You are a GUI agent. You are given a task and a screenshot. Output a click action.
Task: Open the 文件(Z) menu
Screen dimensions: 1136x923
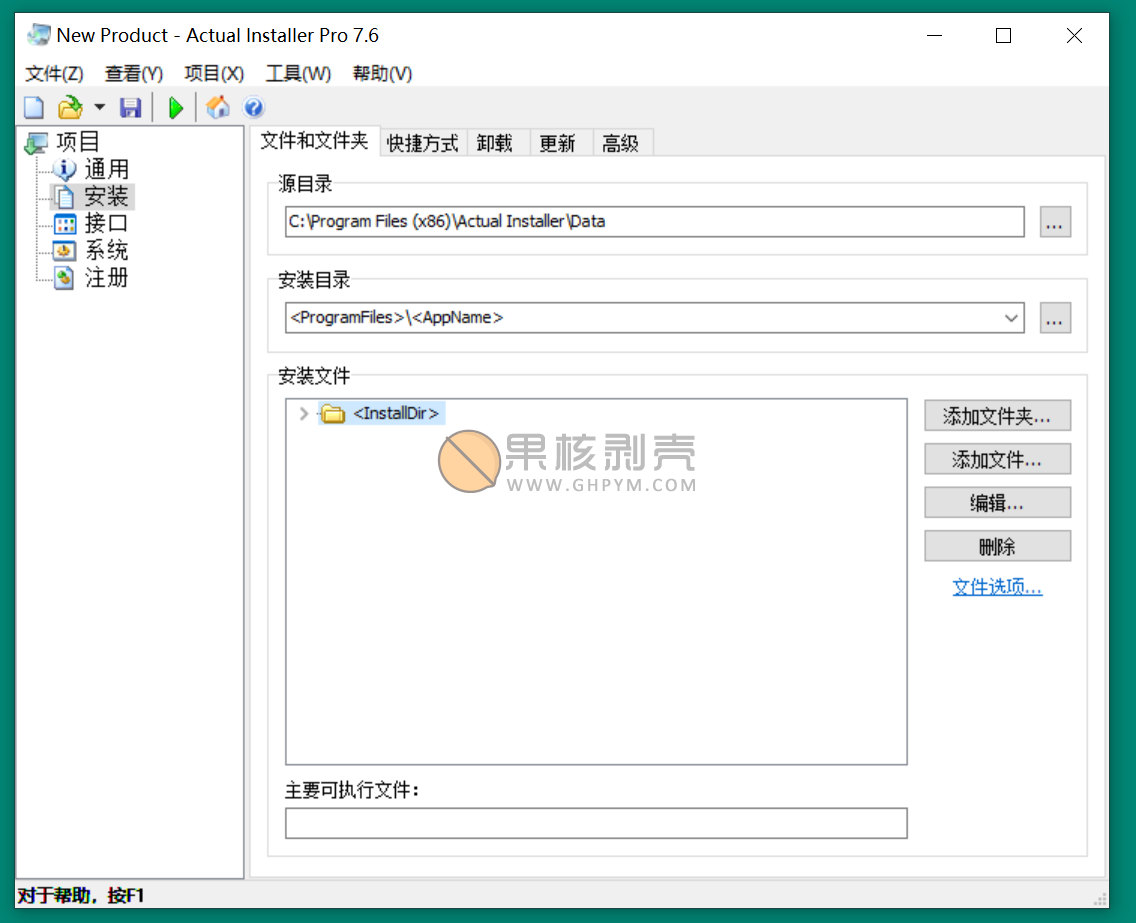pyautogui.click(x=54, y=73)
